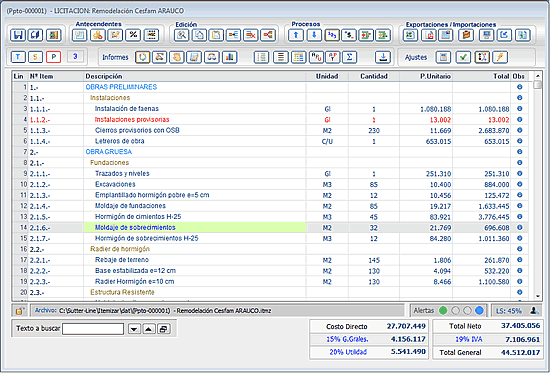The width and height of the screenshot is (550, 373).
Task: Export to Excel icon
Action: (x=410, y=35)
